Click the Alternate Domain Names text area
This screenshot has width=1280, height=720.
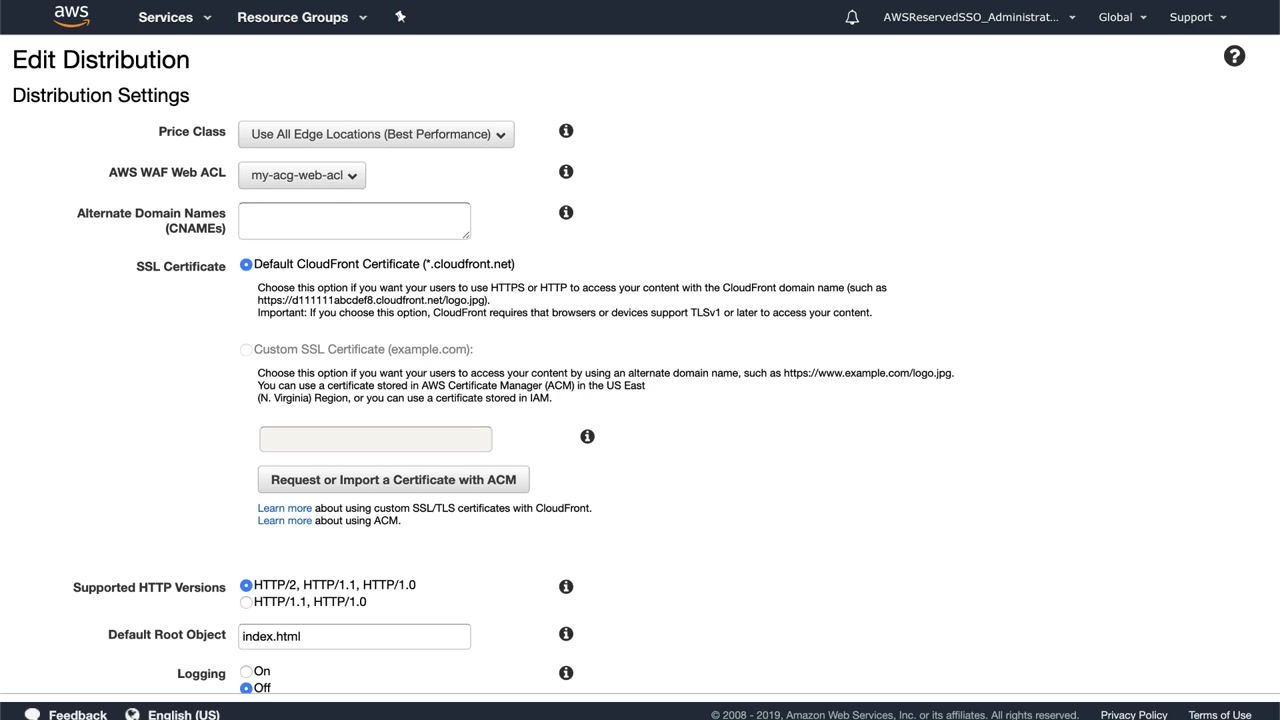pos(354,221)
